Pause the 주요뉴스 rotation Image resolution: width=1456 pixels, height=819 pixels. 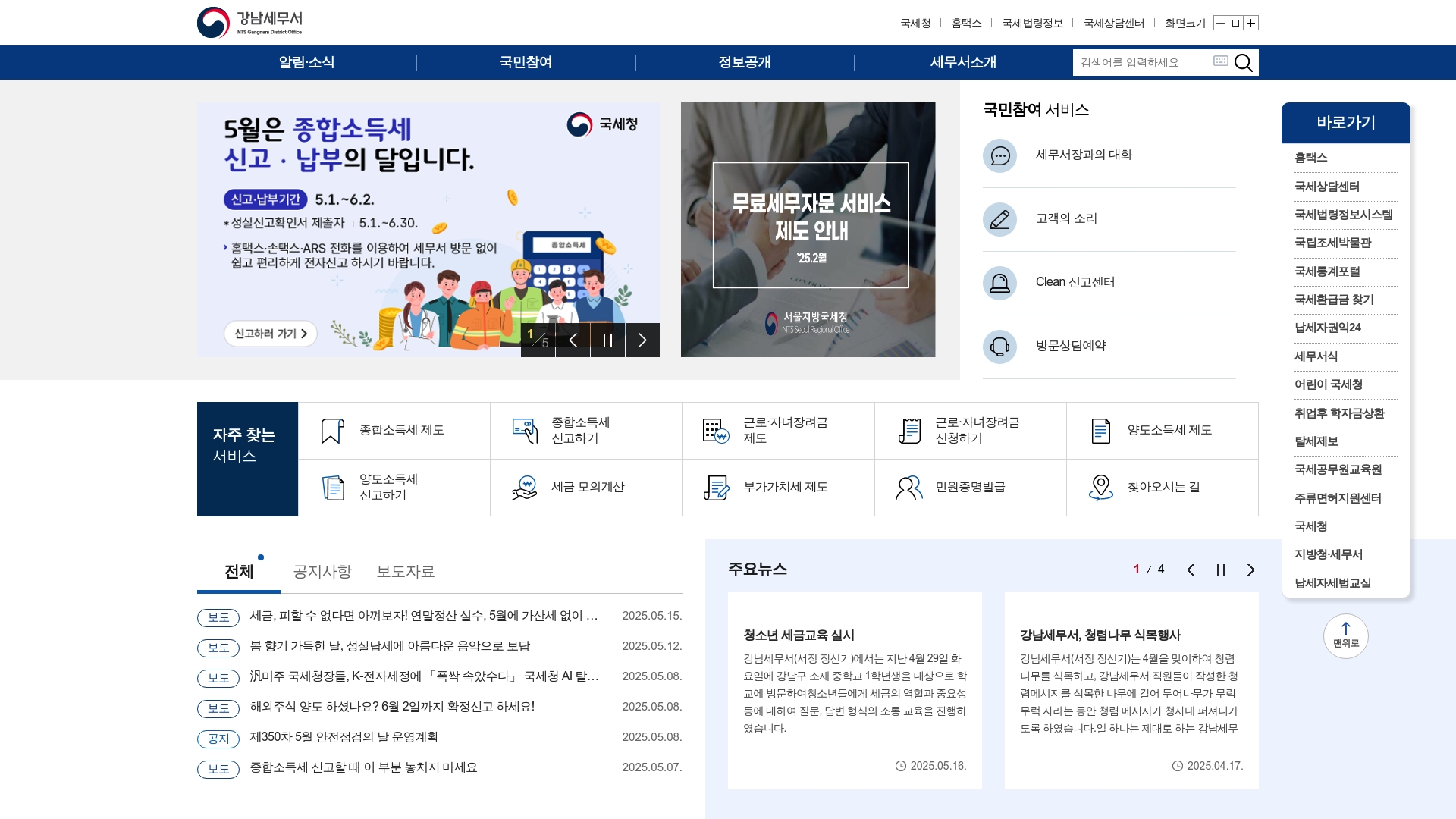coord(1221,570)
